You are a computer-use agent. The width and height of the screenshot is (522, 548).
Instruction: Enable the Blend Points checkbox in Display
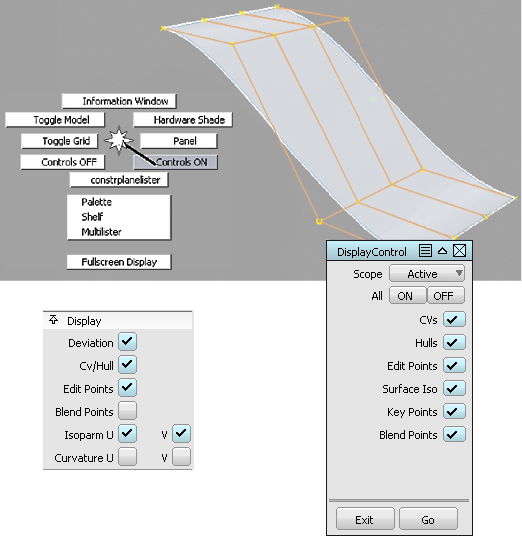coord(127,411)
